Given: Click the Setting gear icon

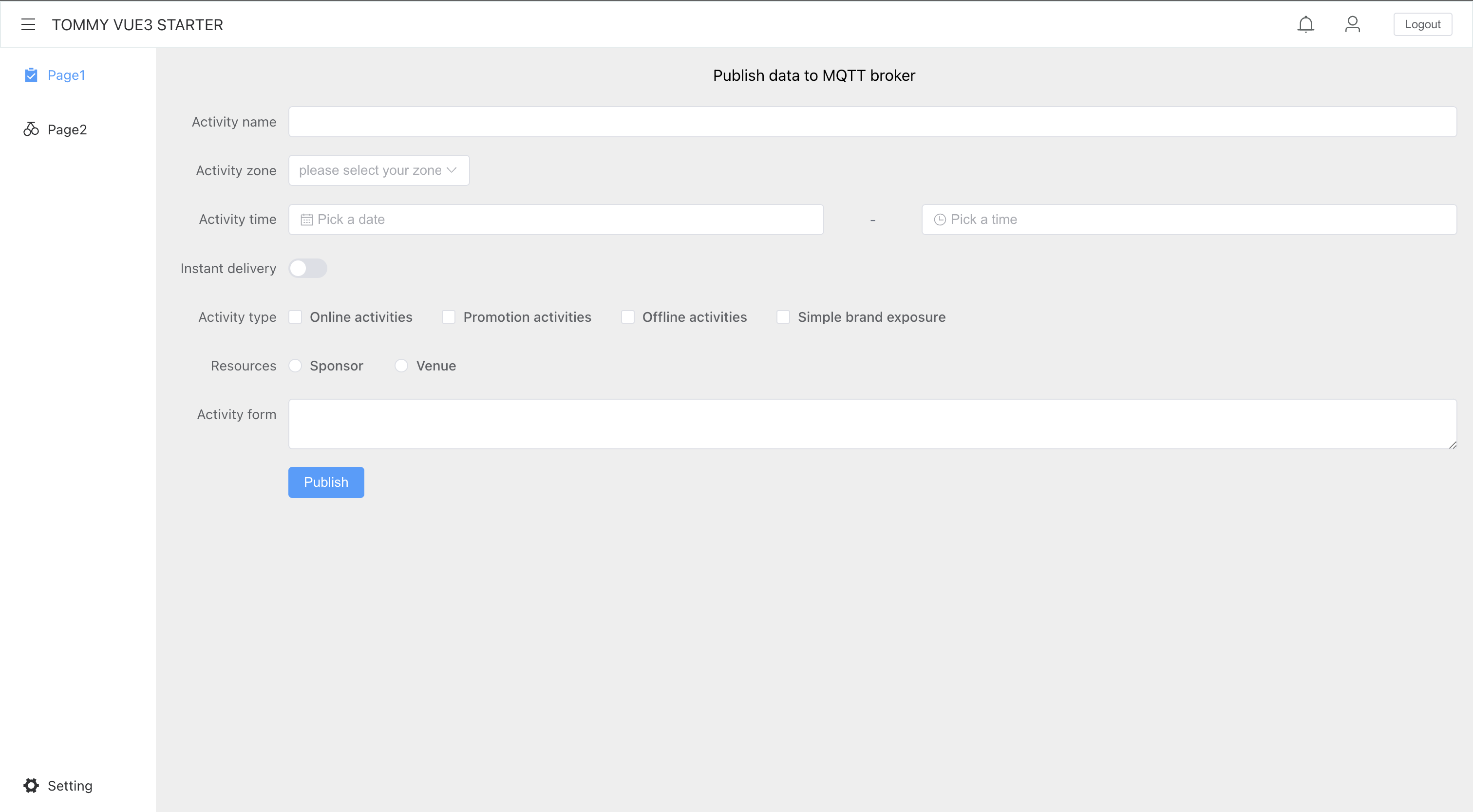Looking at the screenshot, I should (31, 786).
